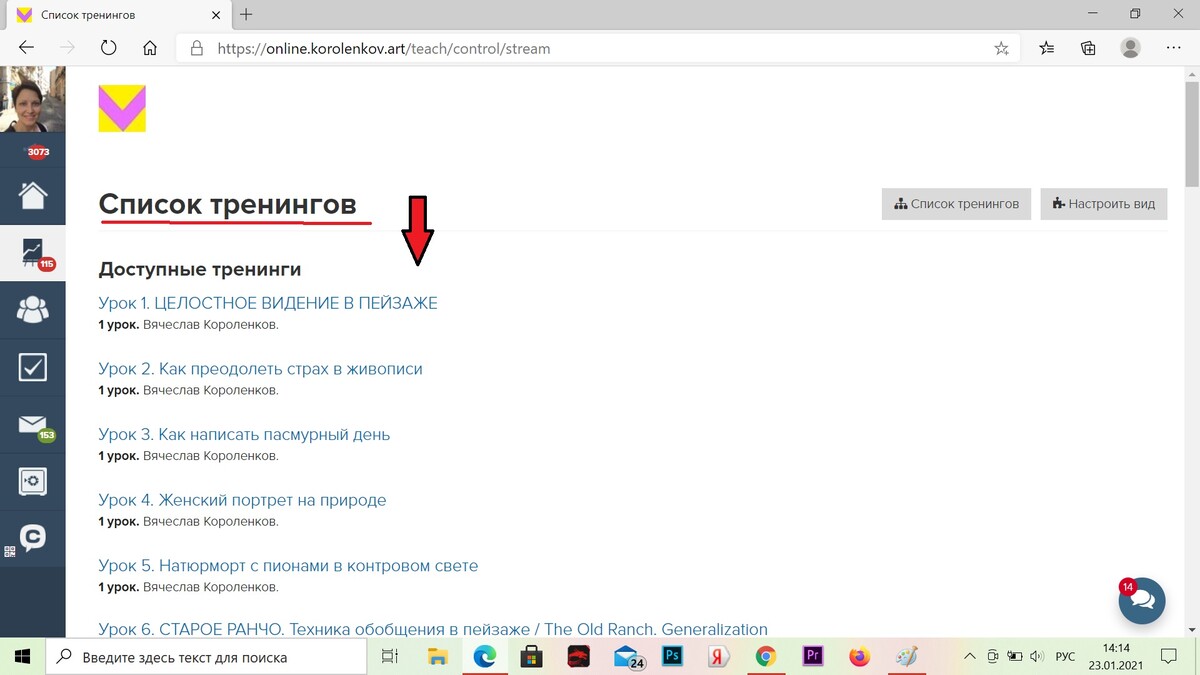Open the Paint app on the taskbar
The image size is (1200, 675).
[906, 656]
